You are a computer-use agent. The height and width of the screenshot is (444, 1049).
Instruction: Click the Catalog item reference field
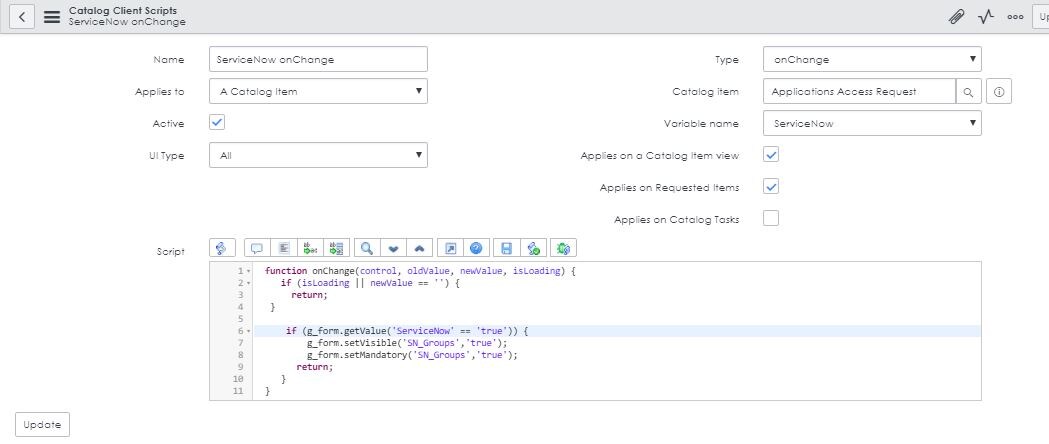pos(860,92)
